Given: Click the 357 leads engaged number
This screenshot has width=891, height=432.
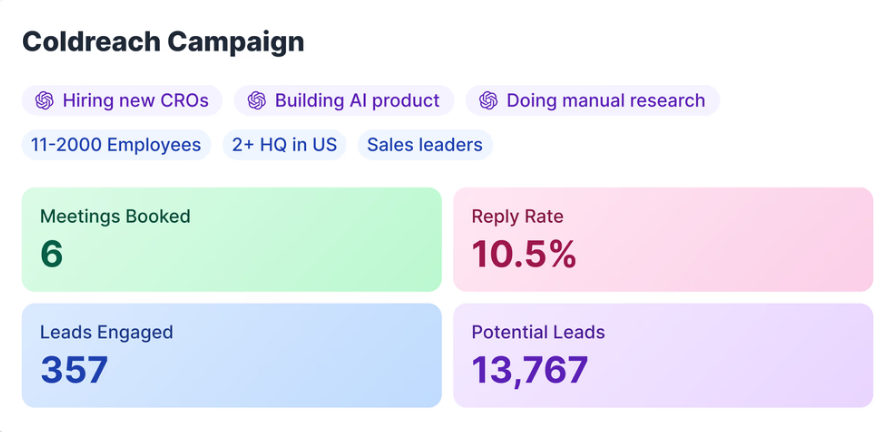Looking at the screenshot, I should pos(74,369).
